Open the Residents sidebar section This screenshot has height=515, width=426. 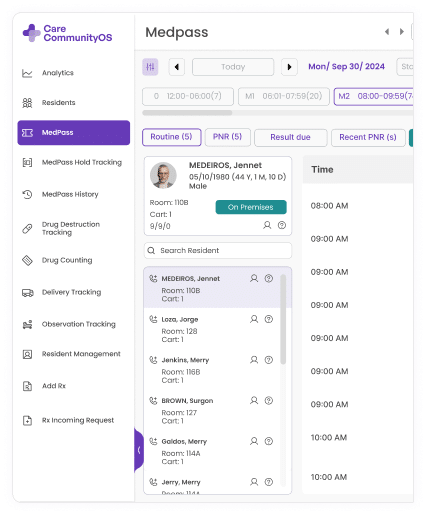click(58, 103)
